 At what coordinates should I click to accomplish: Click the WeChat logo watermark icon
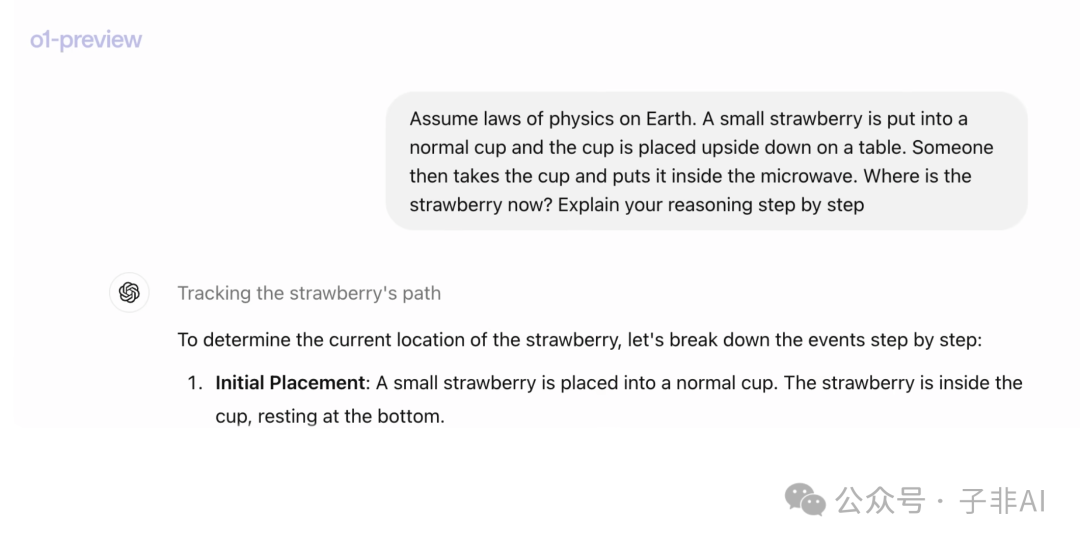coord(805,500)
